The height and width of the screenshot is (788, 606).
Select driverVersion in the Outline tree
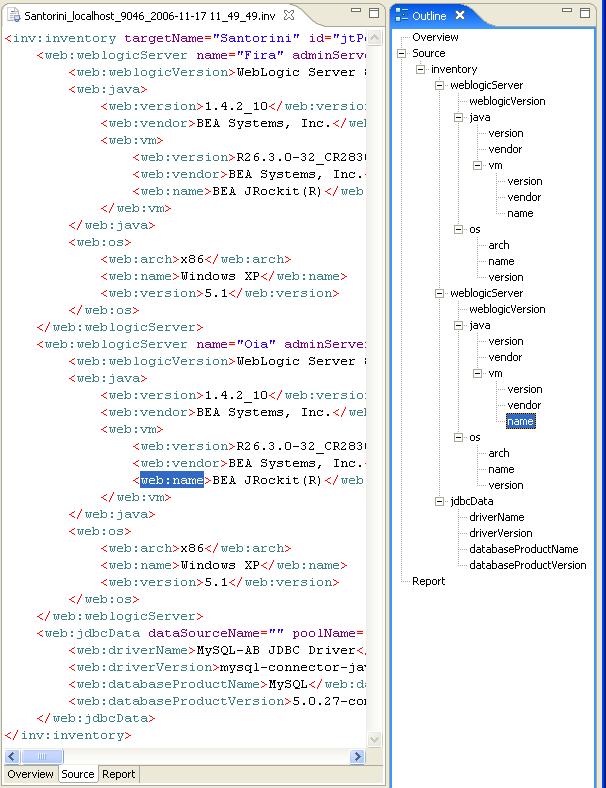(500, 533)
